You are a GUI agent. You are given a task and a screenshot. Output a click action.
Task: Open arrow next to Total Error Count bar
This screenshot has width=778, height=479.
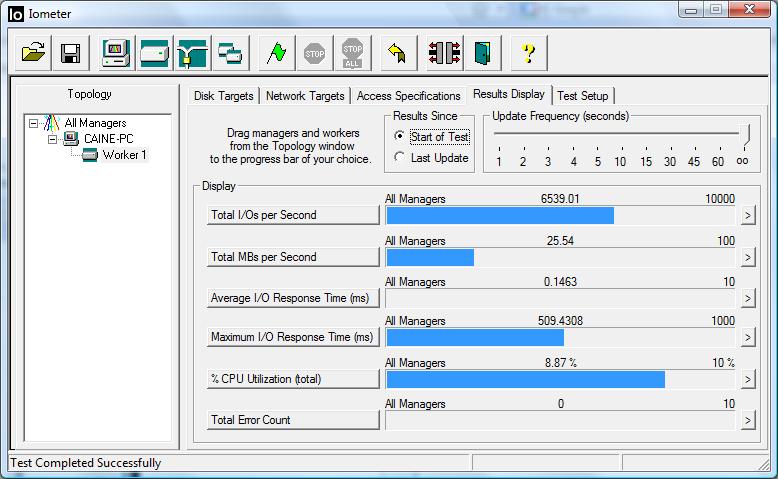point(748,421)
